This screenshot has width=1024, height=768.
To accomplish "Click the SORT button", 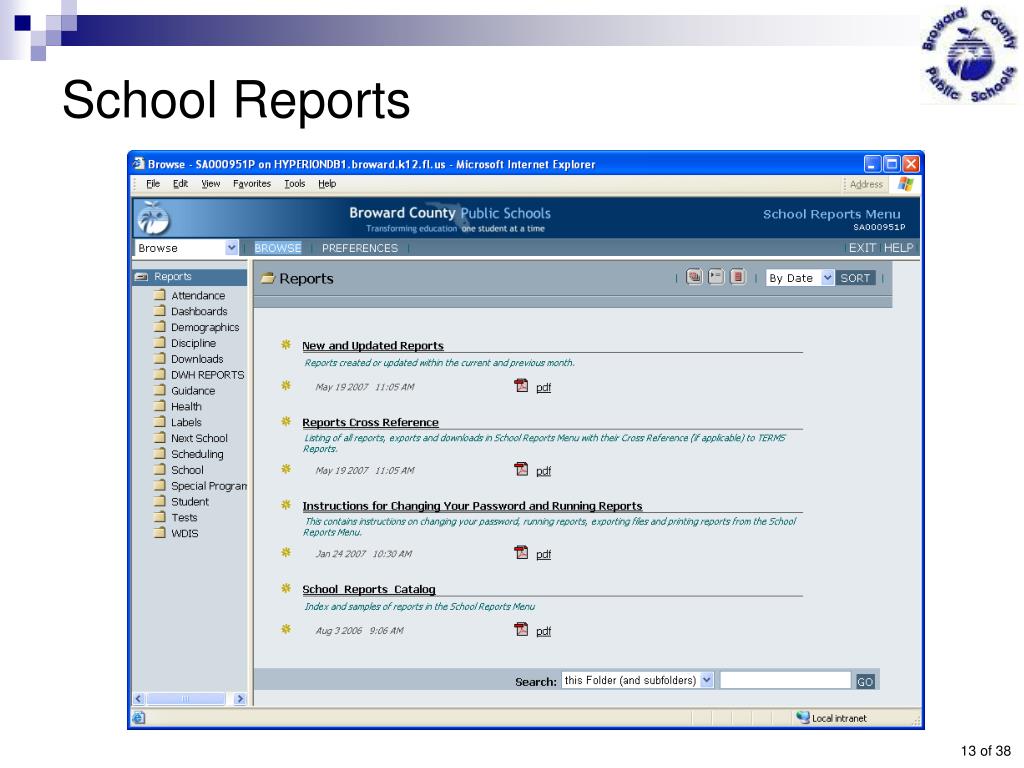I will tap(855, 278).
